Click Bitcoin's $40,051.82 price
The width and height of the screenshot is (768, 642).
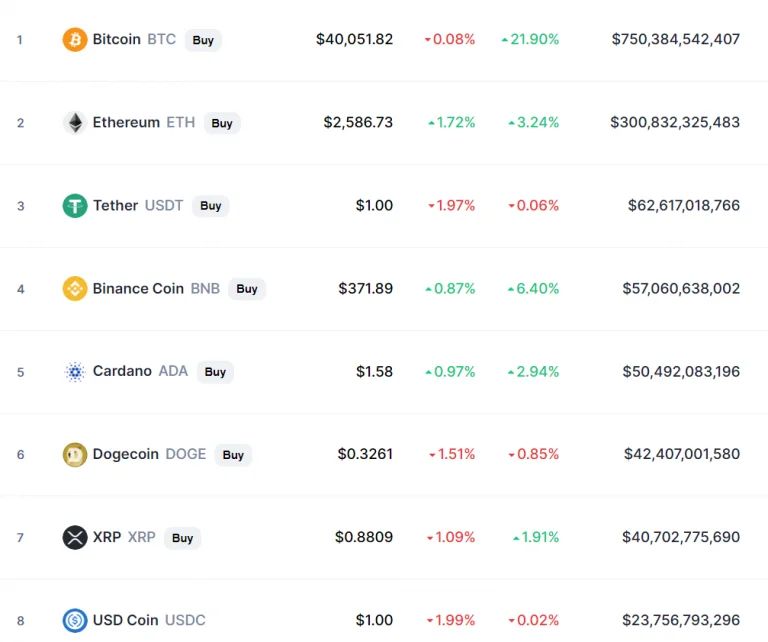click(354, 39)
